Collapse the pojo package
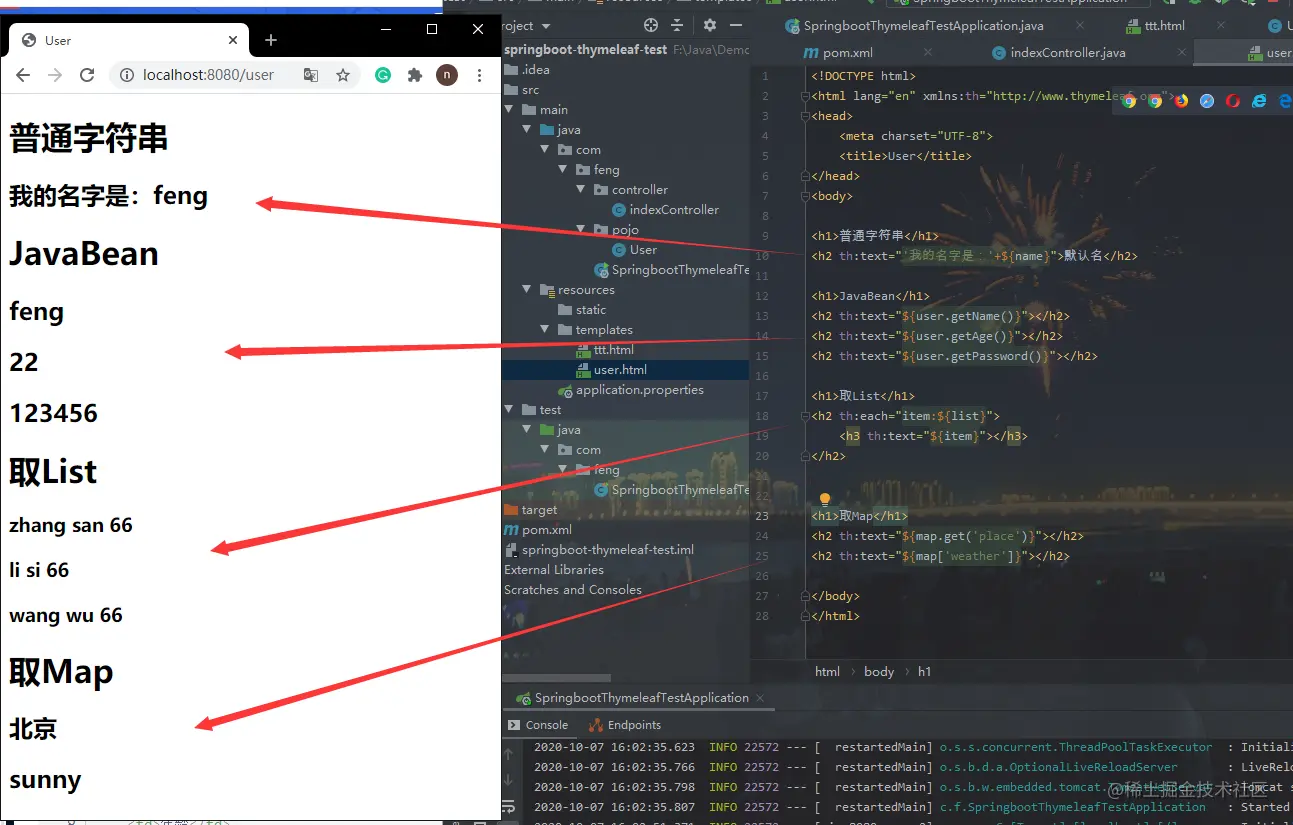Screen dimensions: 1293x825 pyautogui.click(x=582, y=230)
